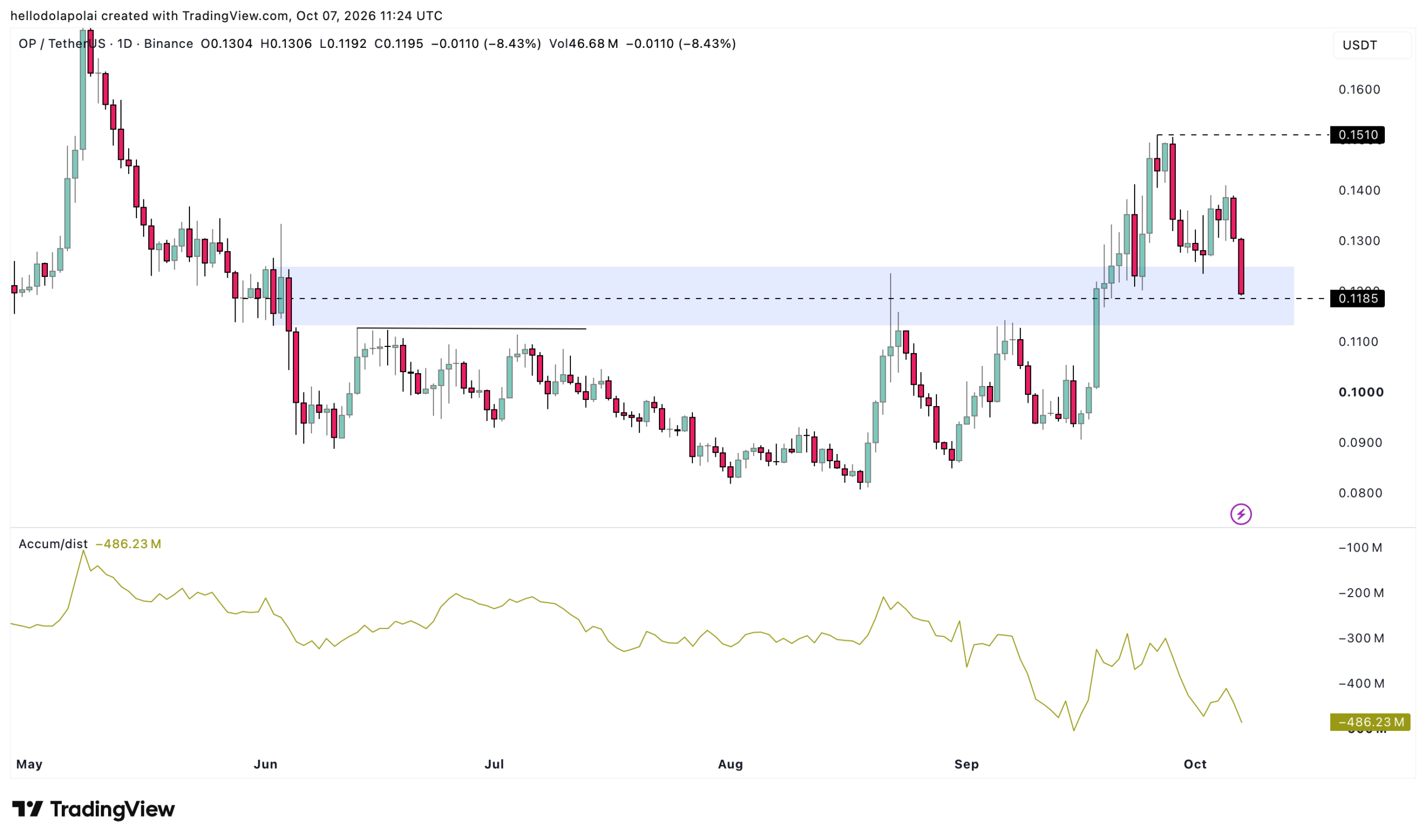Select the USDT currency box

[1372, 45]
